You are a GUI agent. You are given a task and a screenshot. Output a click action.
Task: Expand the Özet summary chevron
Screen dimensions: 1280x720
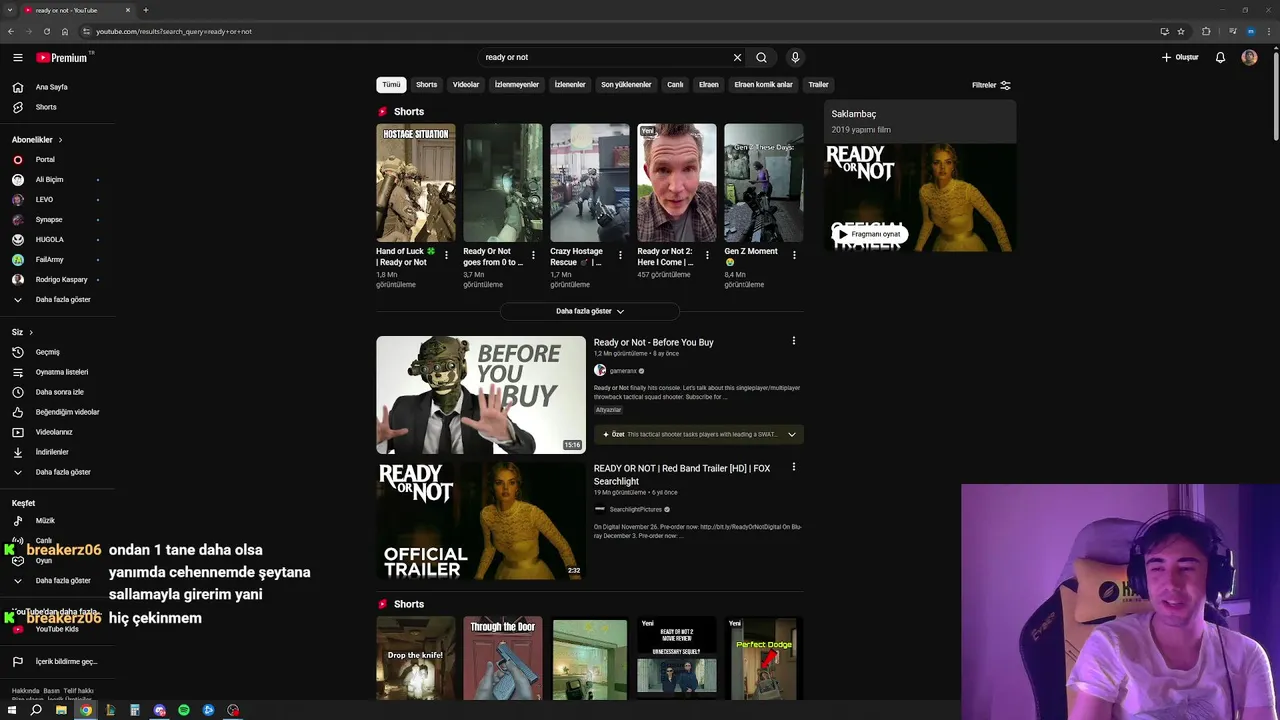(x=792, y=435)
